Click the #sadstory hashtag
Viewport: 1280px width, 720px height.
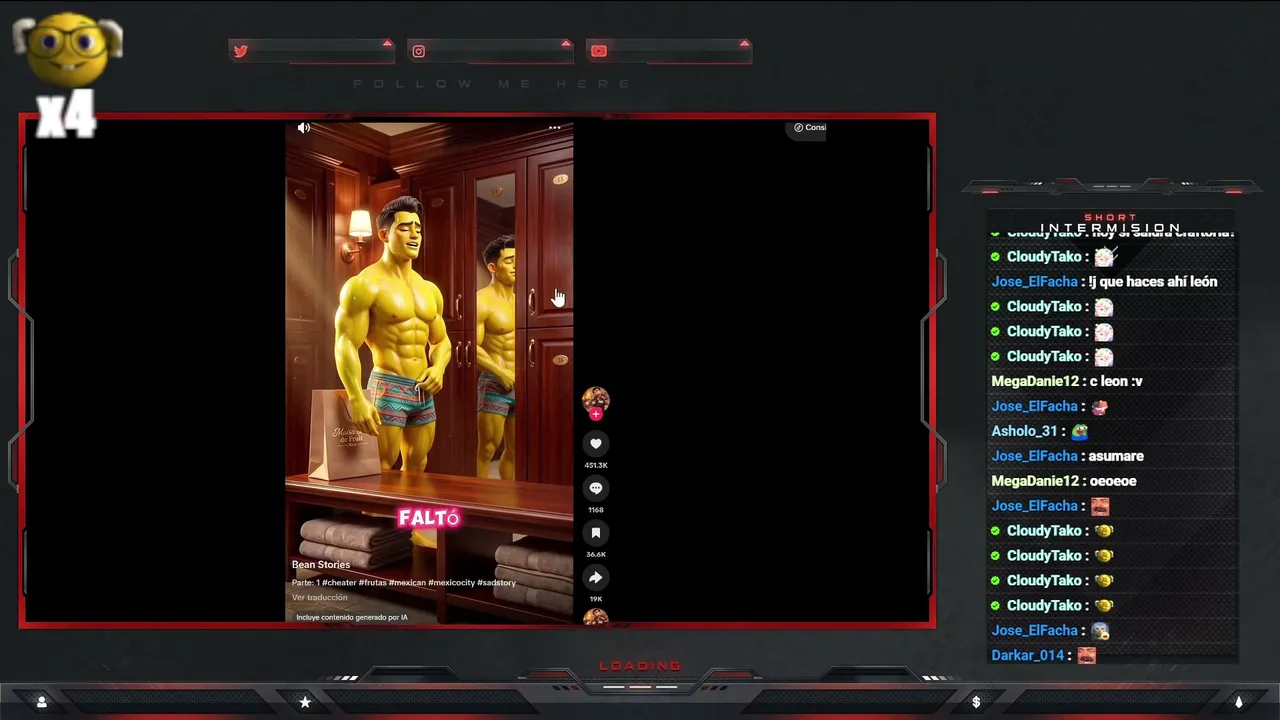497,583
